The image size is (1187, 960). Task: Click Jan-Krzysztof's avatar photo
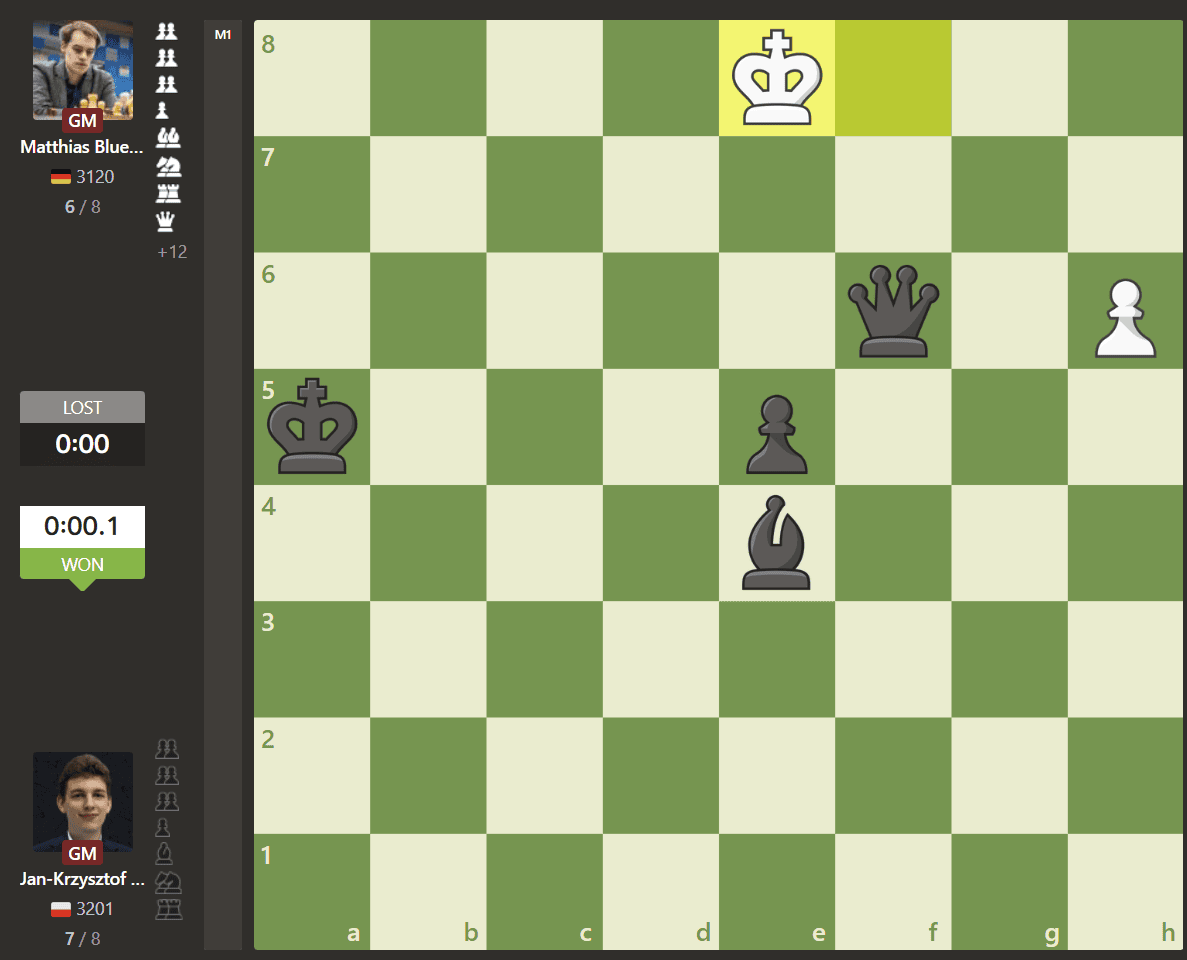tap(82, 801)
